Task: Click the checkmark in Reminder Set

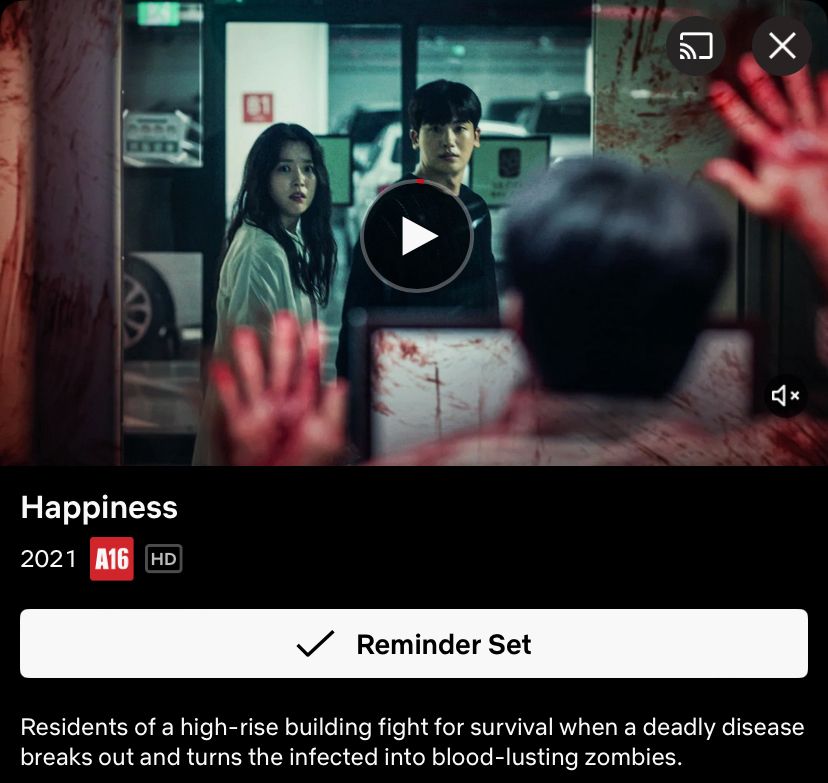Action: click(x=315, y=644)
